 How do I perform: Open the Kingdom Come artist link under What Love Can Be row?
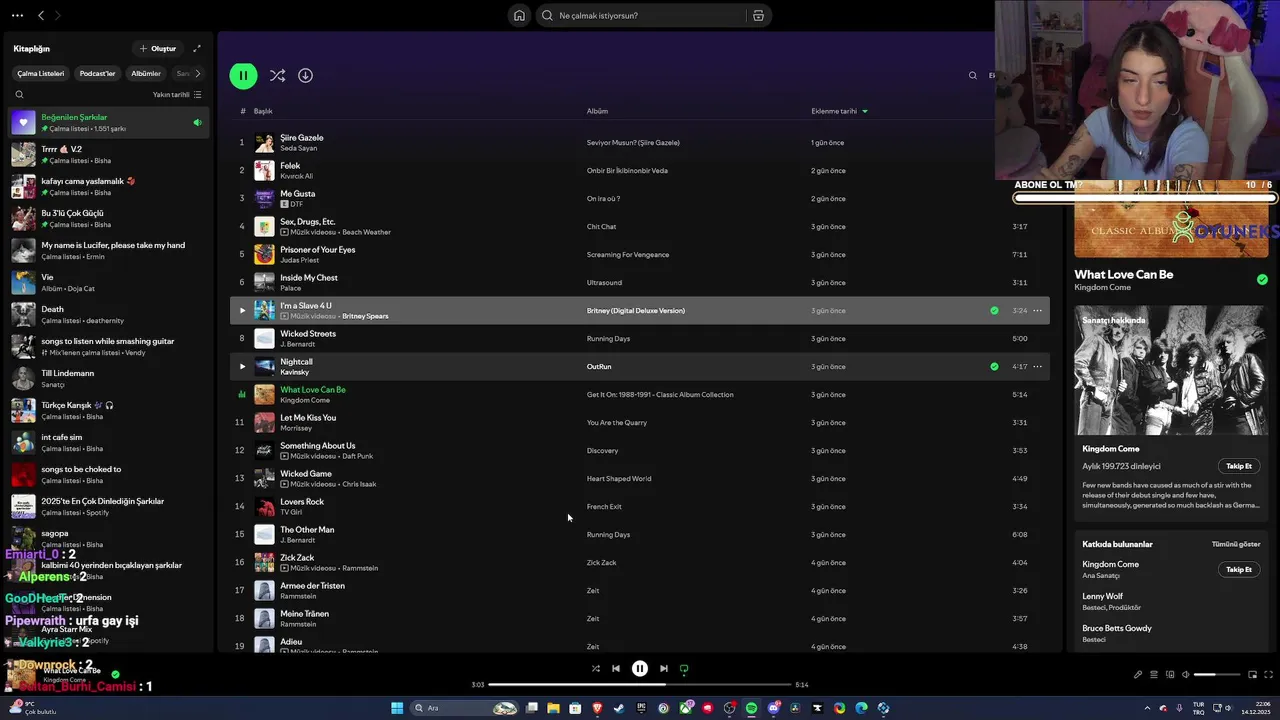click(x=305, y=400)
